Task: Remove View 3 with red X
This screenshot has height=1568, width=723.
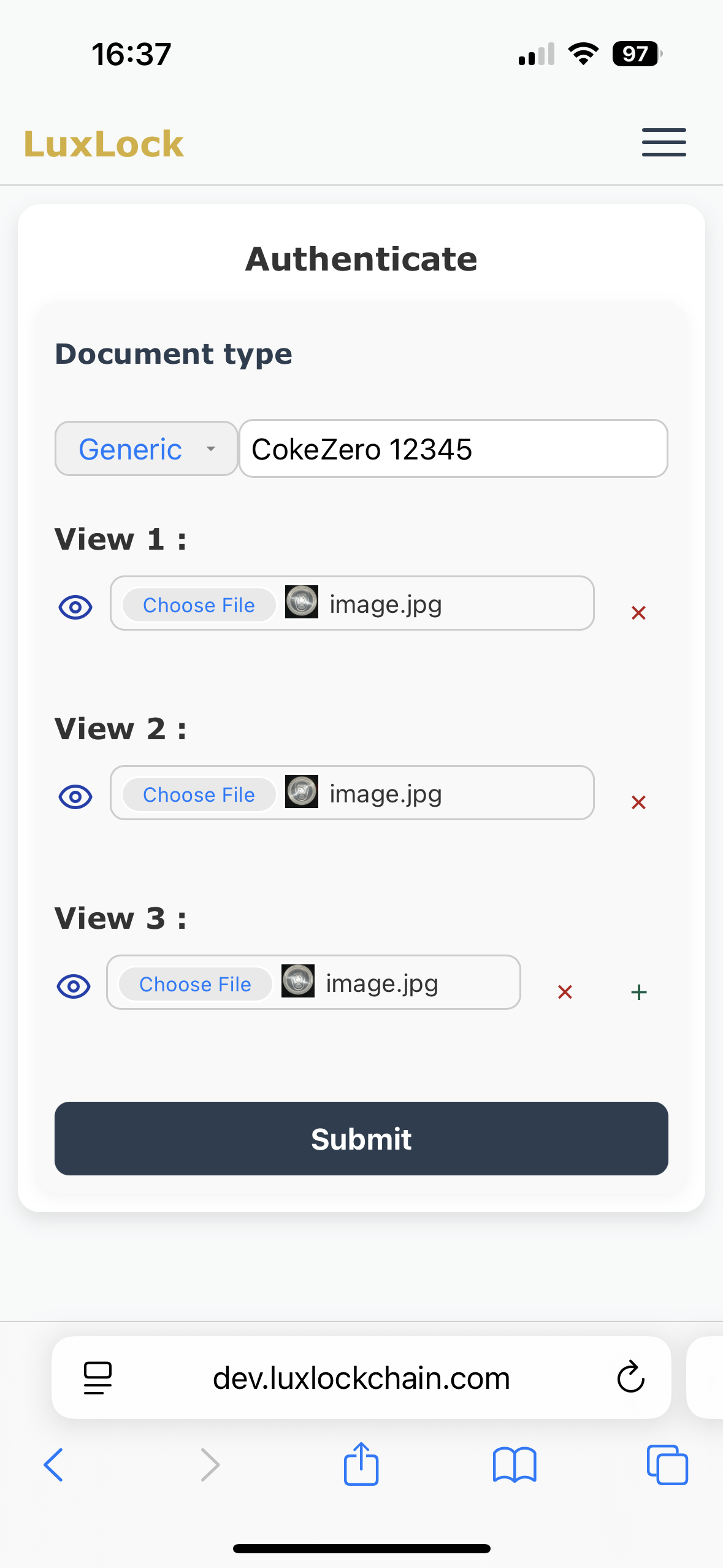Action: pos(565,992)
